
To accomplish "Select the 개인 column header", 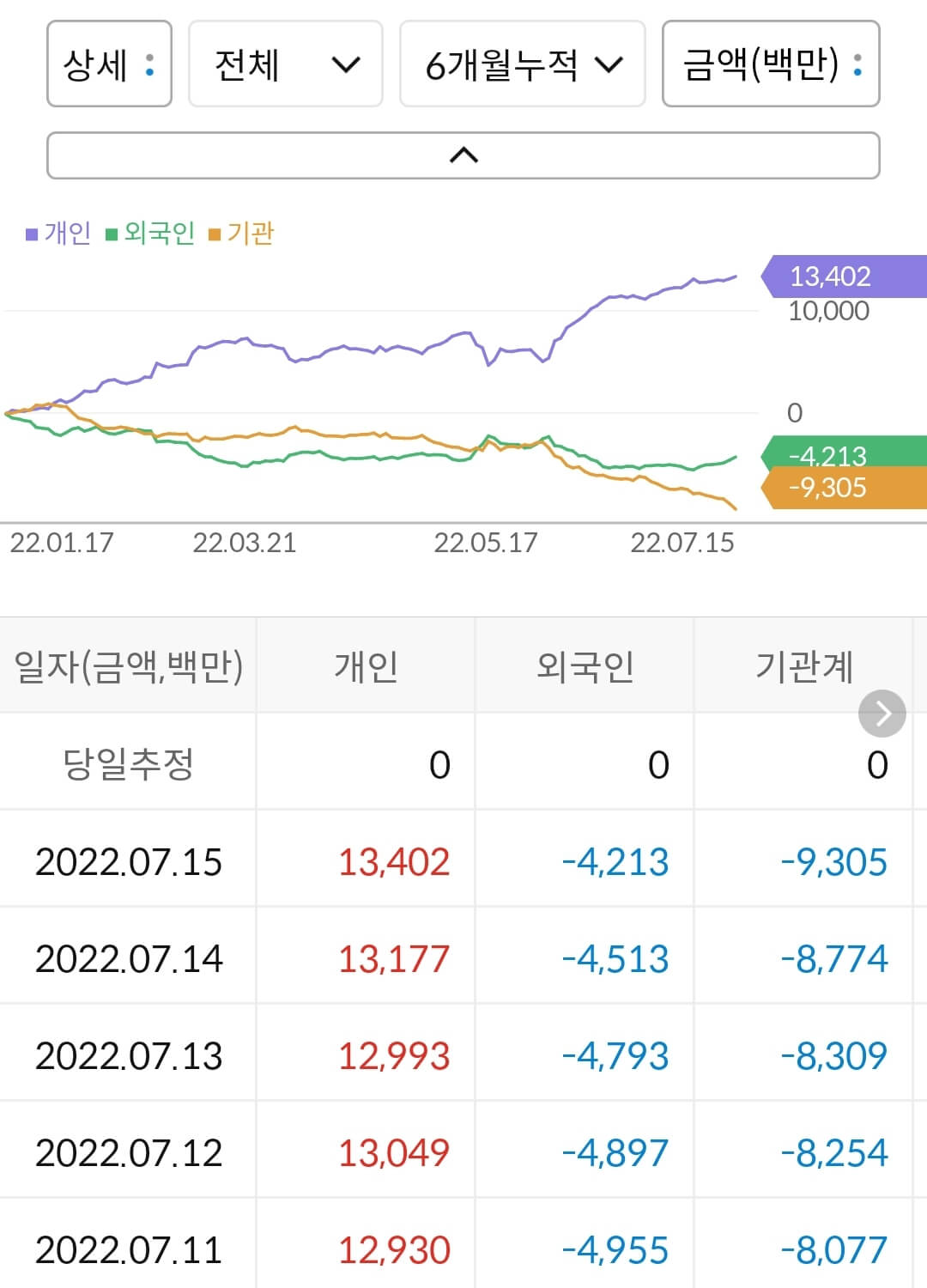I will [x=366, y=665].
